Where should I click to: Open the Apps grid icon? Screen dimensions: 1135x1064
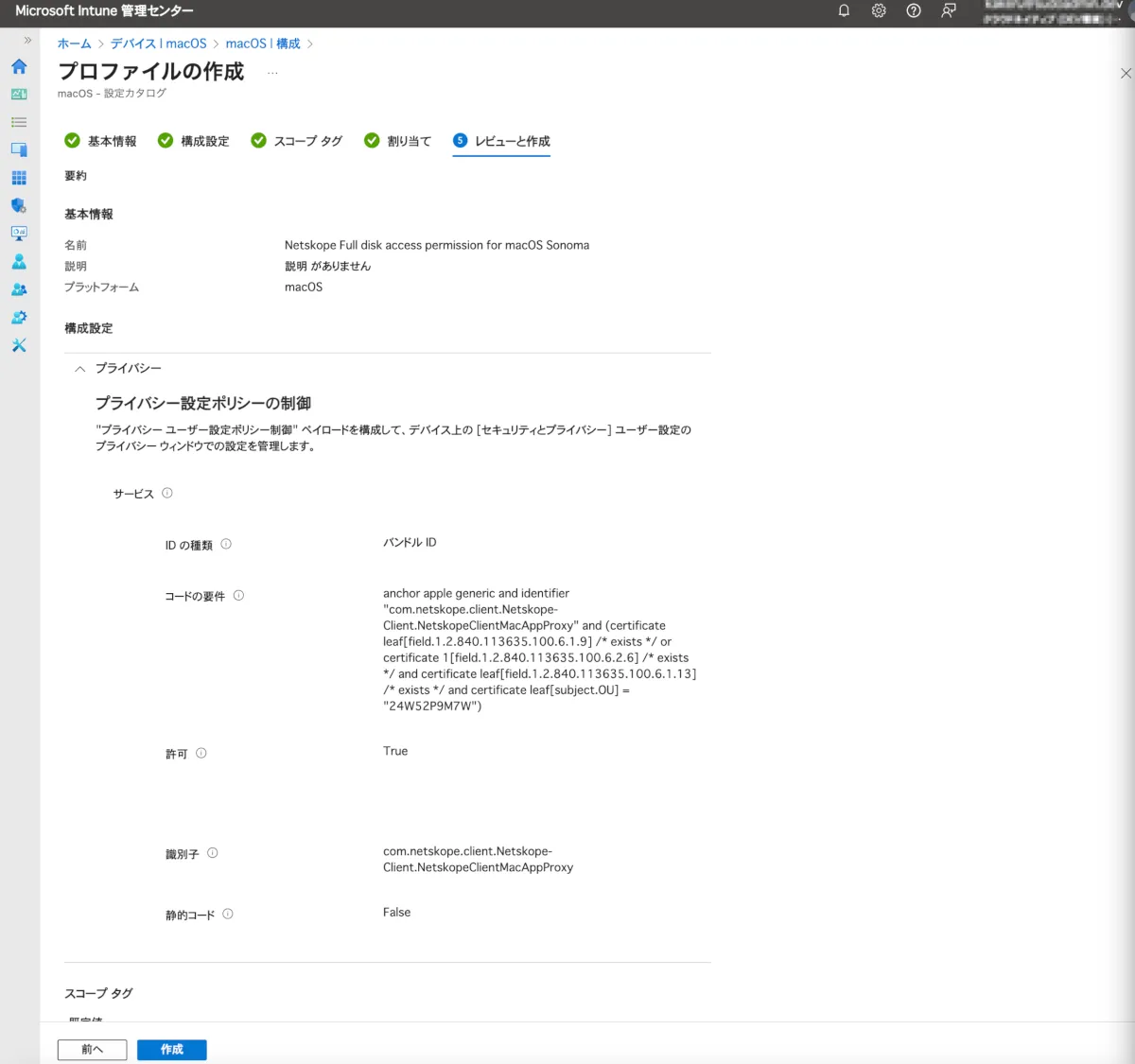[19, 178]
